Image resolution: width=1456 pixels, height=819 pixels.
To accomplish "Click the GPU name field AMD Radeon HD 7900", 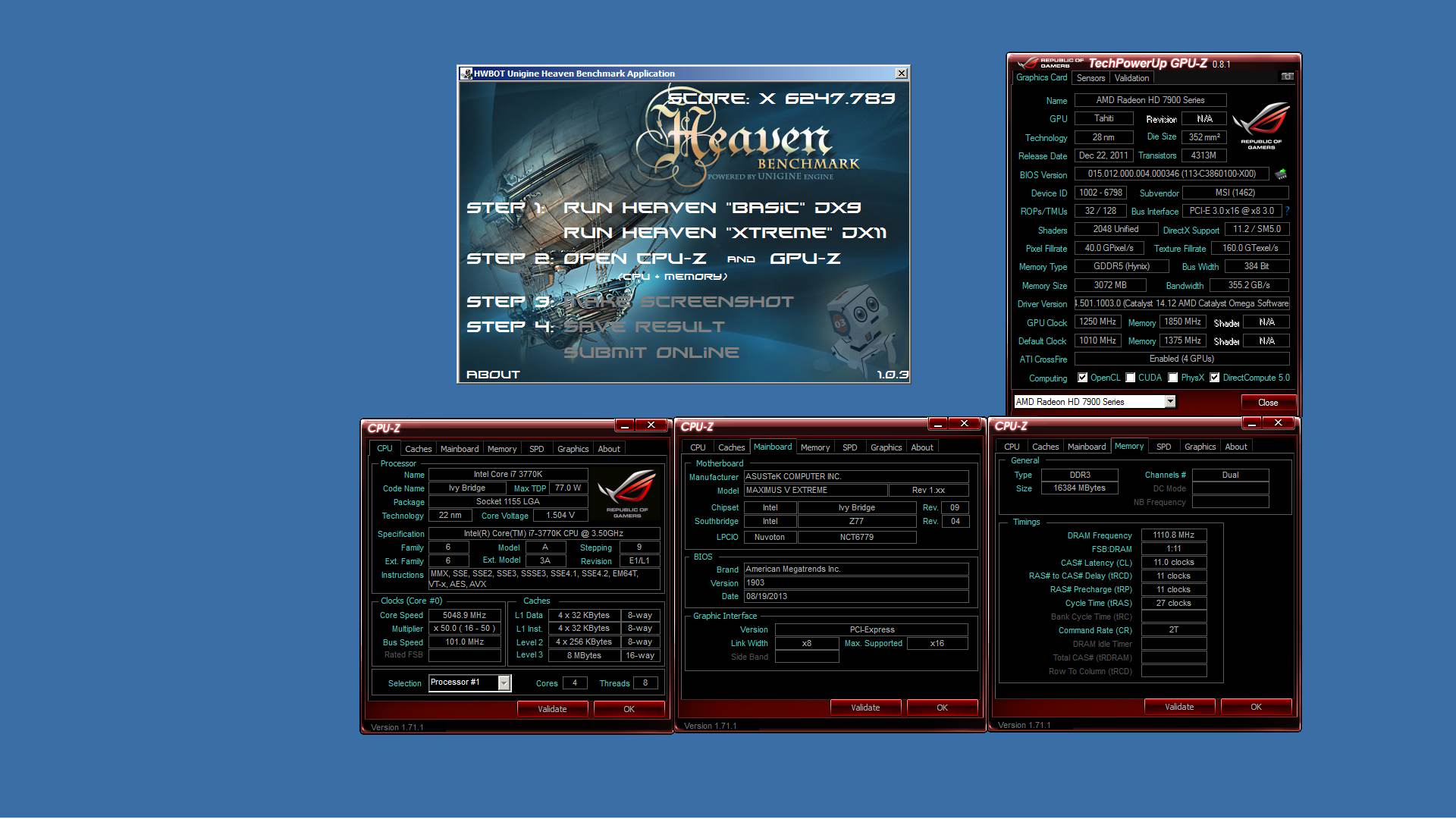I will [1150, 100].
